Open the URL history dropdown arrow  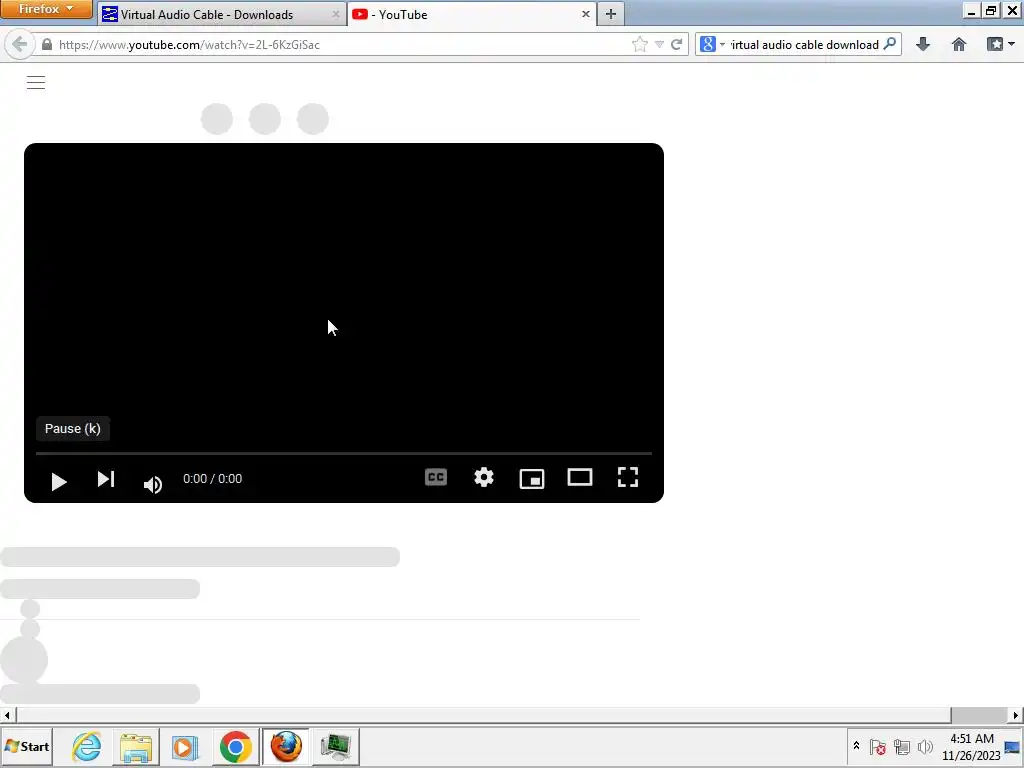pyautogui.click(x=660, y=44)
